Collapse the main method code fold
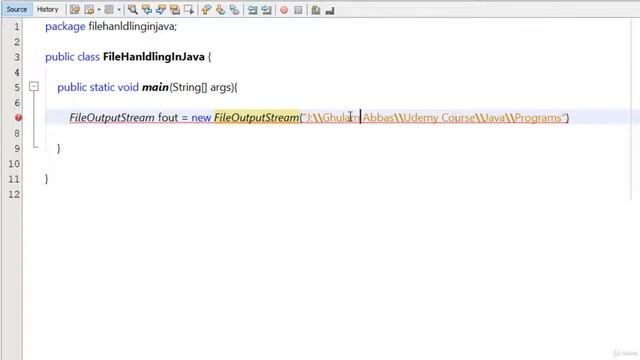This screenshot has height=360, width=640. 34,87
